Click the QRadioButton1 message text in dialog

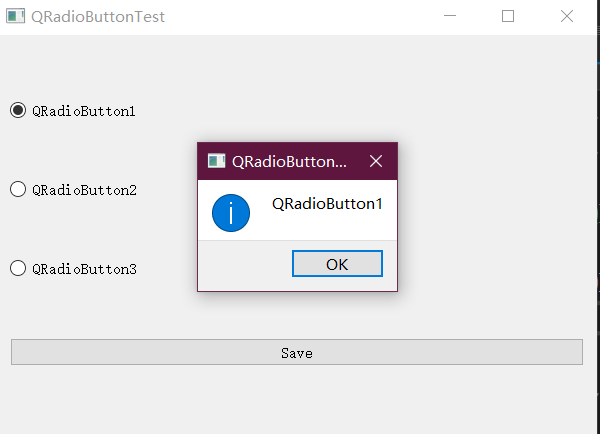(x=327, y=204)
